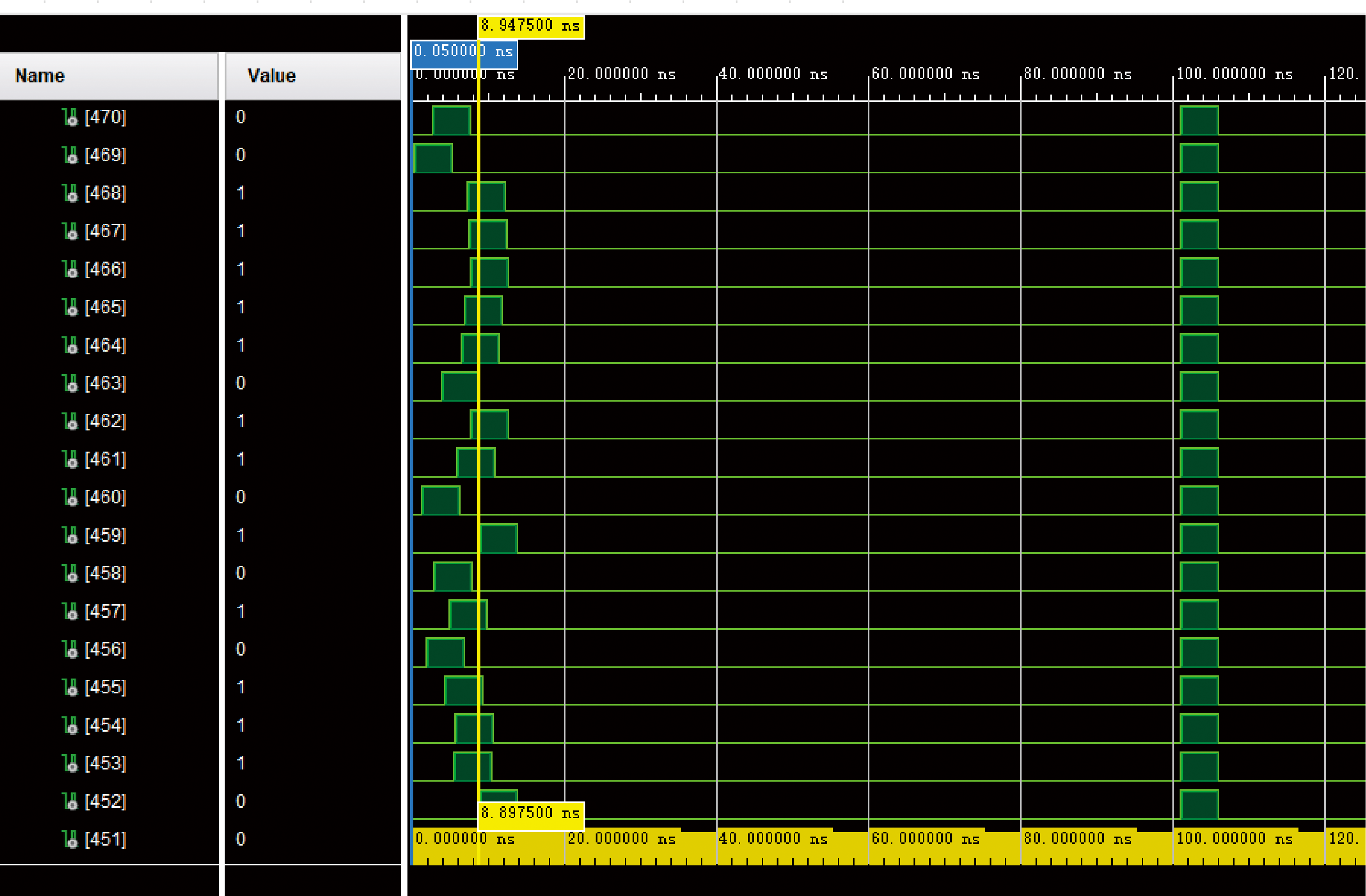The height and width of the screenshot is (896, 1366).
Task: Click the 40.000000 ns tick on top ruler
Action: (x=773, y=74)
